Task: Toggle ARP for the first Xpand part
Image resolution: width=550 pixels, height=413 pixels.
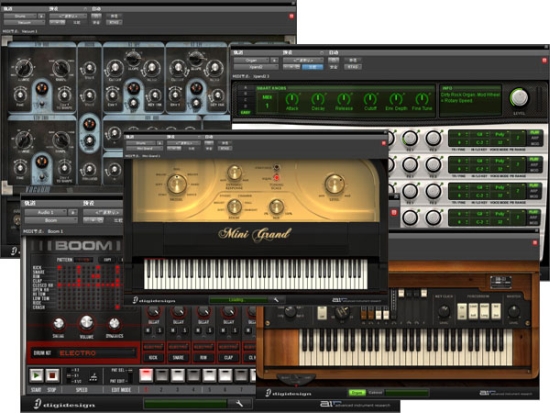Action: click(x=534, y=138)
